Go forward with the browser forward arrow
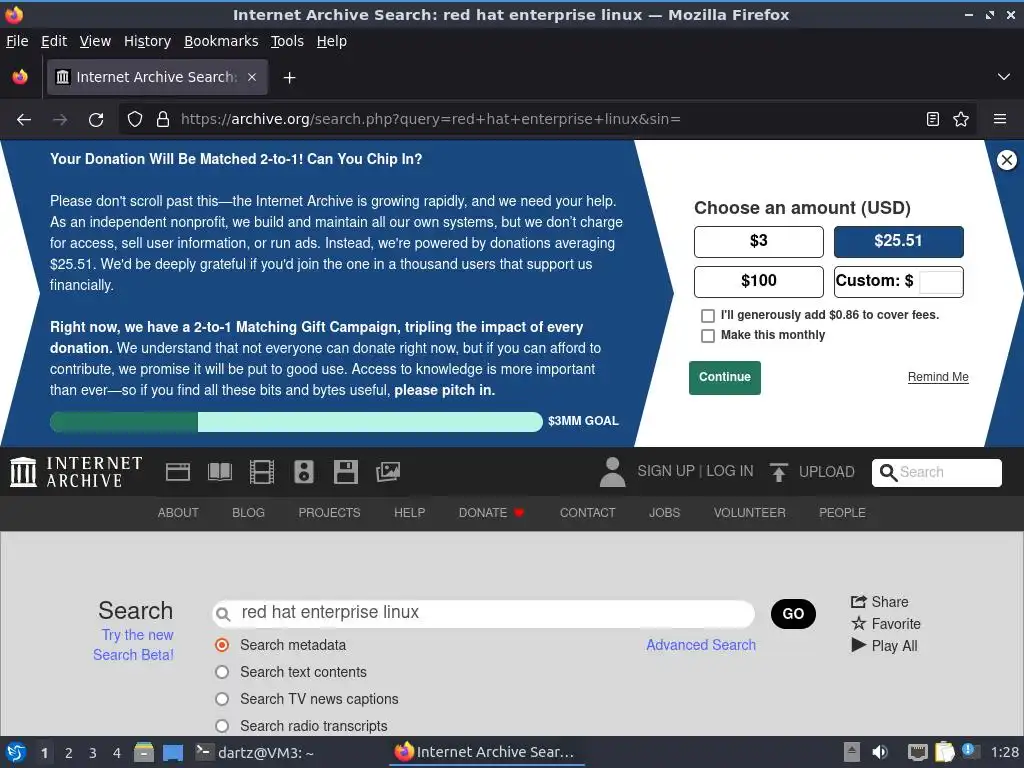 tap(60, 120)
